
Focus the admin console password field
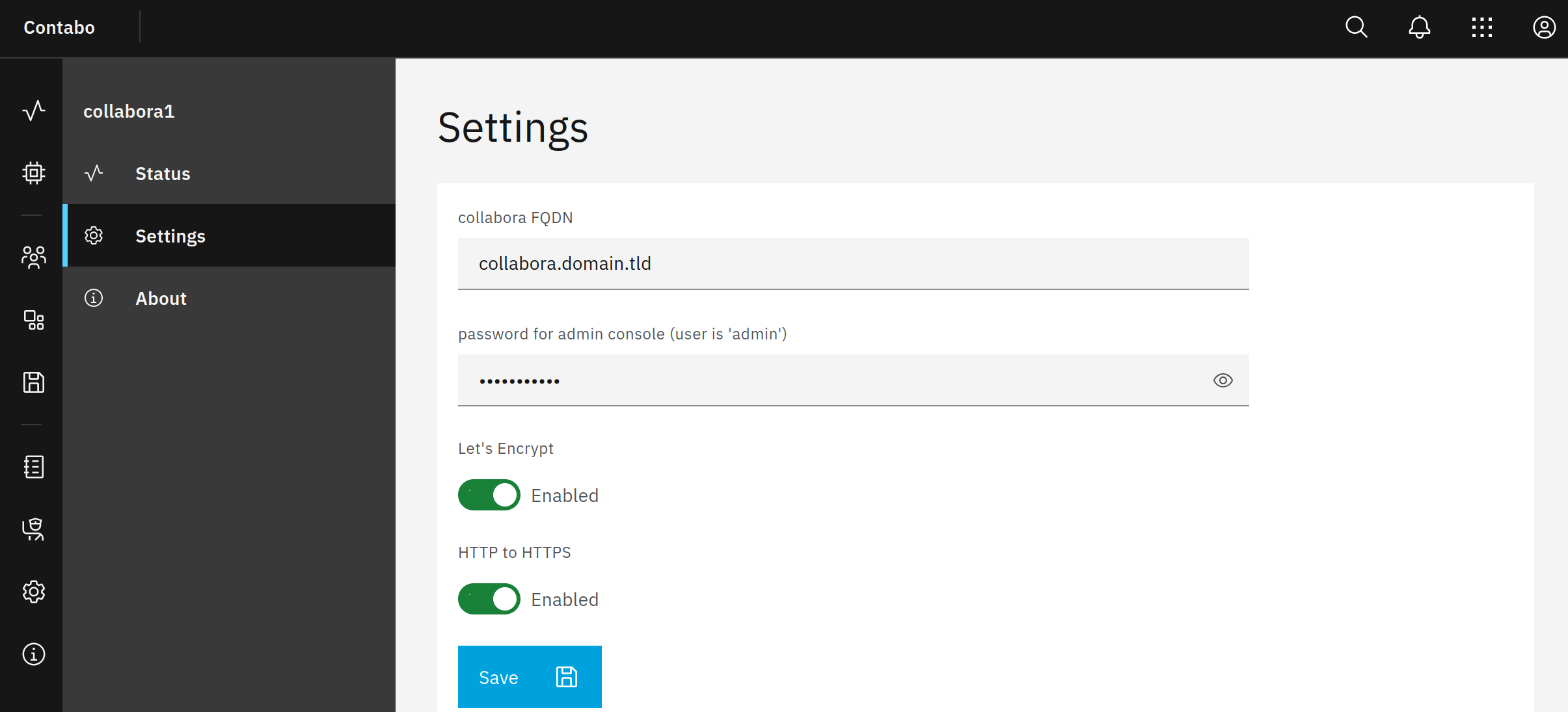pos(854,380)
